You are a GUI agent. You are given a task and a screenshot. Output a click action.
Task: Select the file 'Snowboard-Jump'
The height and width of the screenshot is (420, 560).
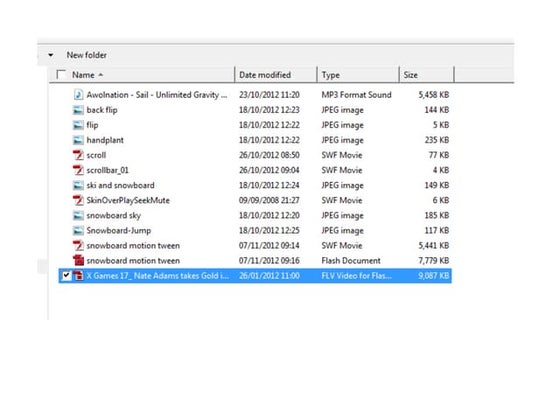119,230
